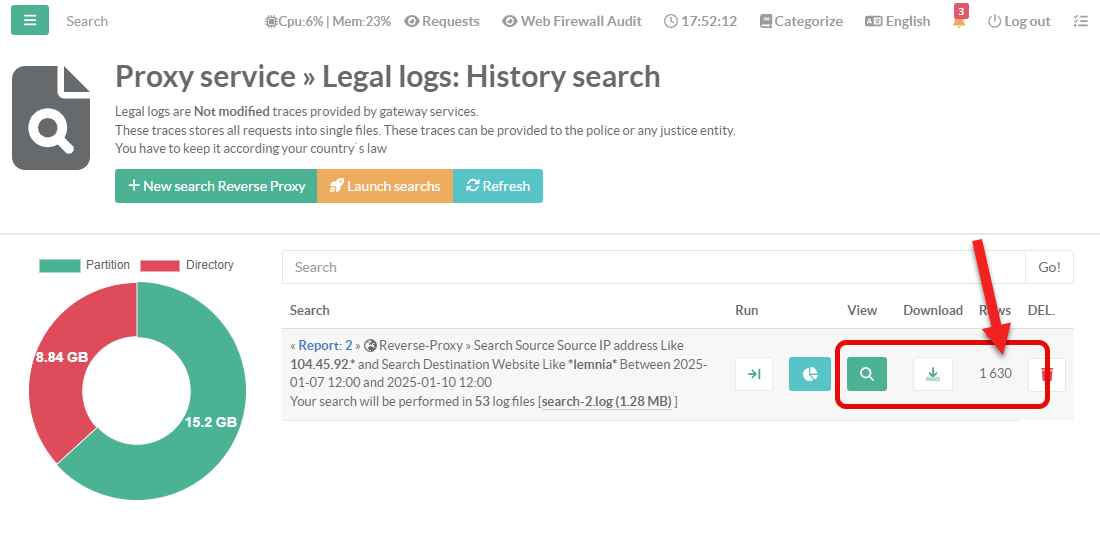This screenshot has width=1100, height=541.
Task: Run the search with arrow icon
Action: (x=754, y=374)
